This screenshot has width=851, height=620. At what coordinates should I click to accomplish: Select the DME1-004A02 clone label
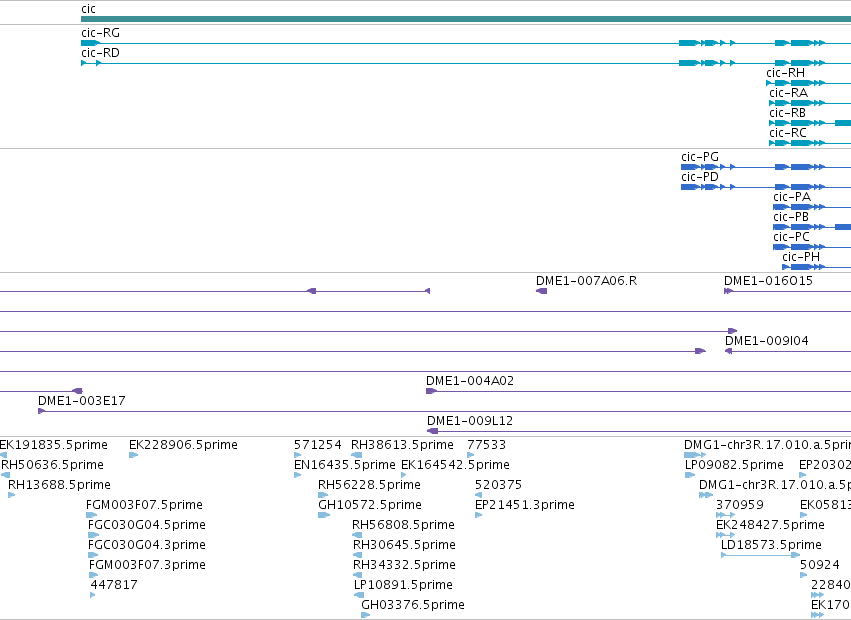coord(469,381)
